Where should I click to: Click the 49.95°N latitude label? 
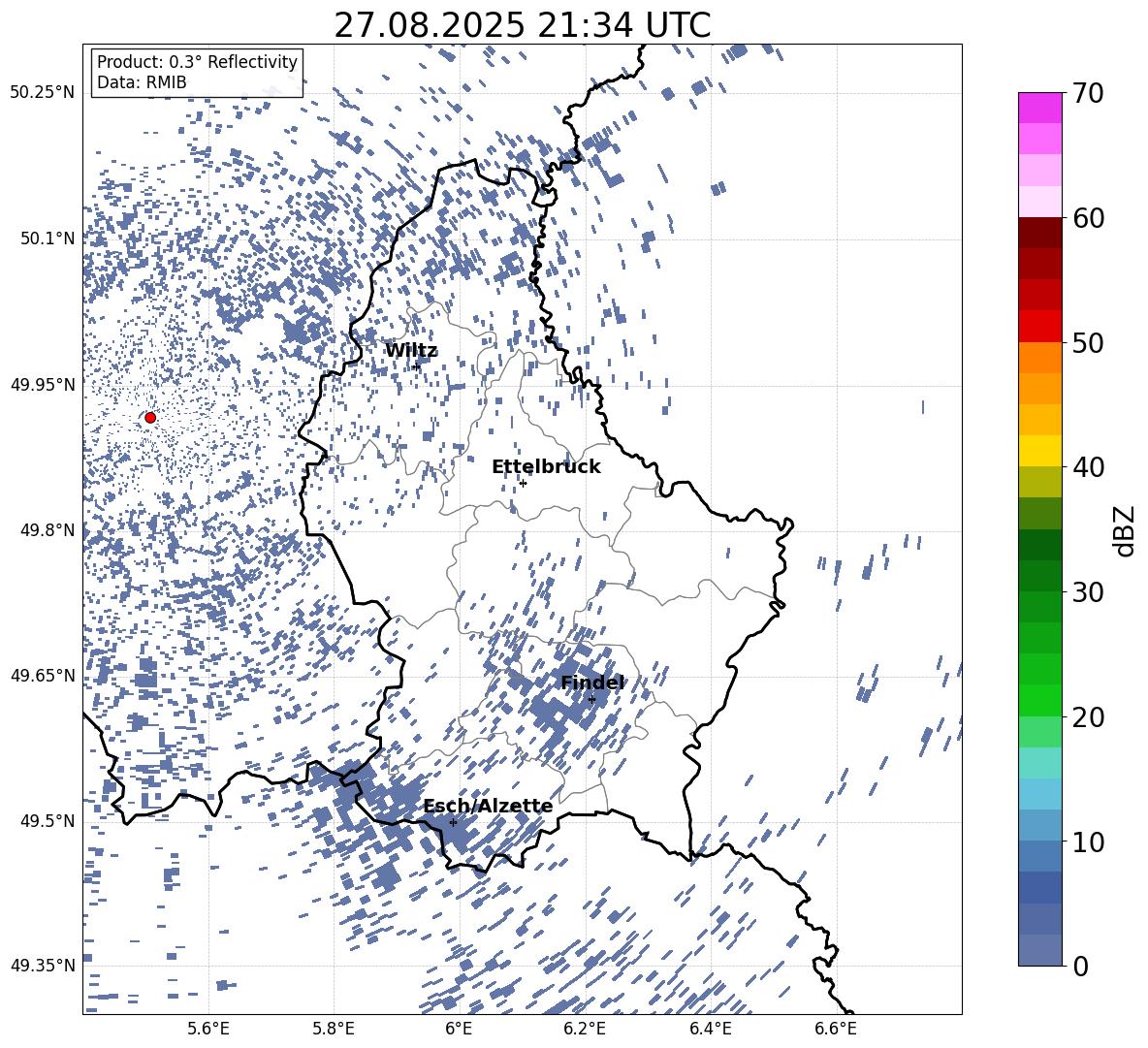[43, 385]
